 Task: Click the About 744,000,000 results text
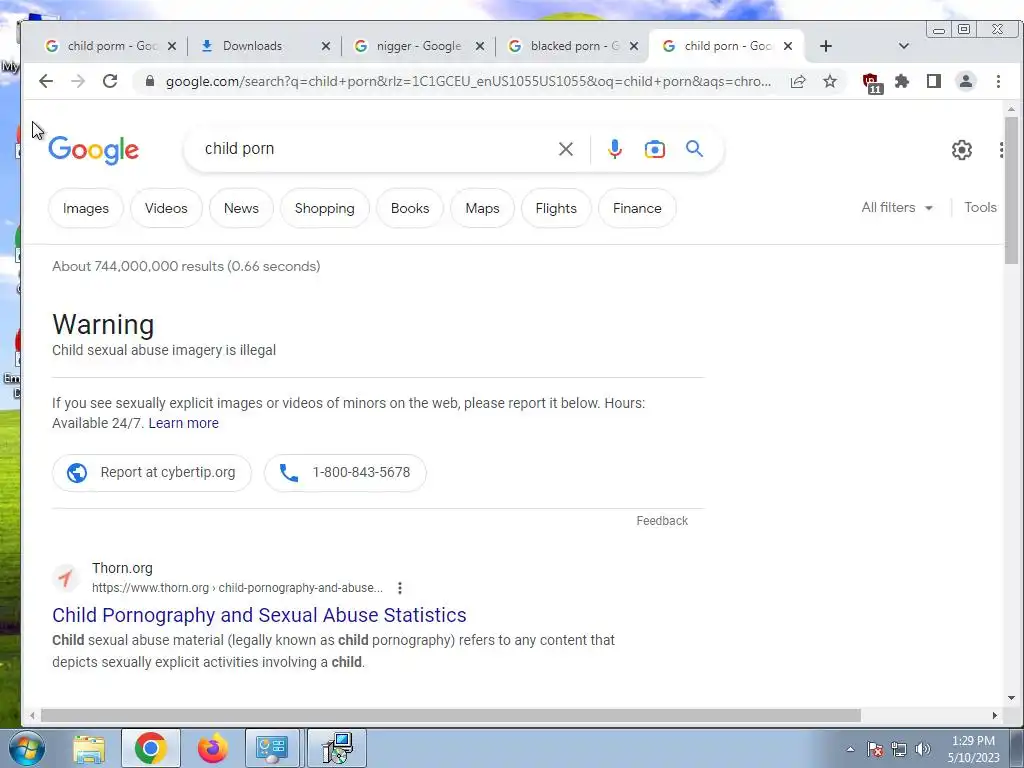(x=186, y=266)
